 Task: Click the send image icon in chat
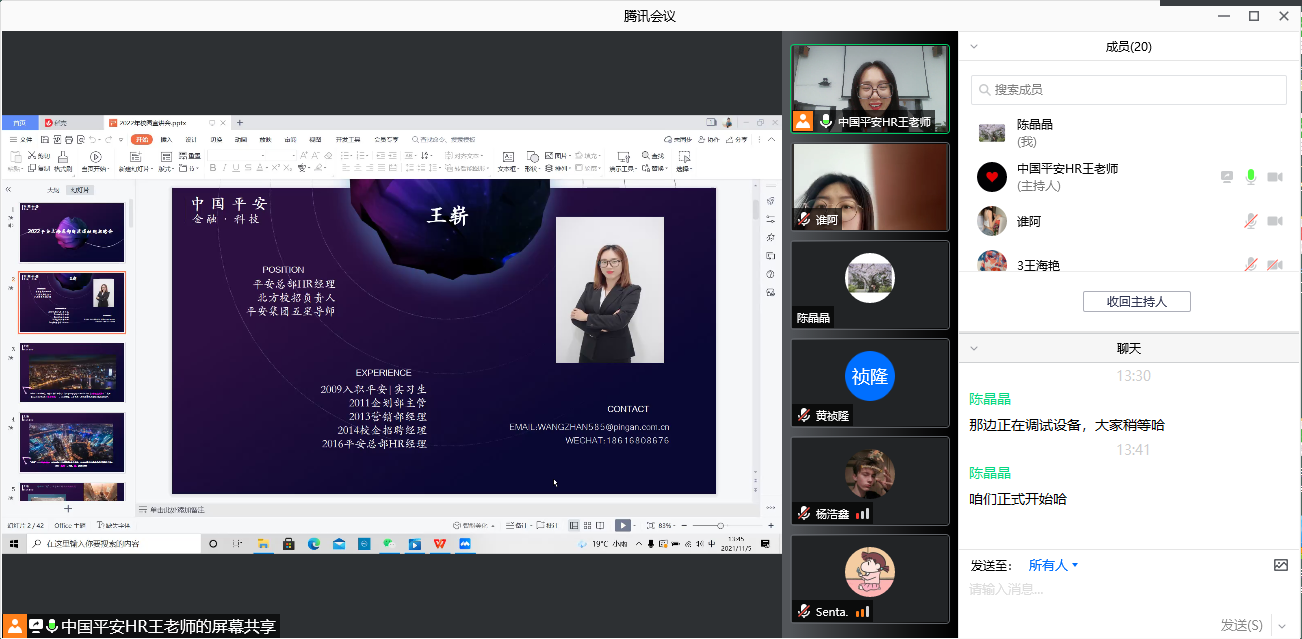(1281, 565)
